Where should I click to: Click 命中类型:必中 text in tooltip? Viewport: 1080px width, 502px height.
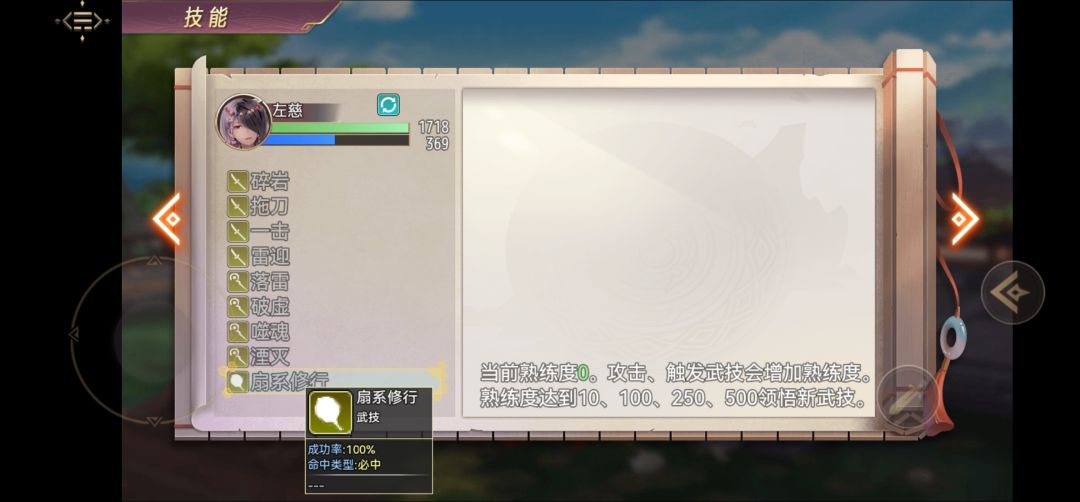click(344, 465)
